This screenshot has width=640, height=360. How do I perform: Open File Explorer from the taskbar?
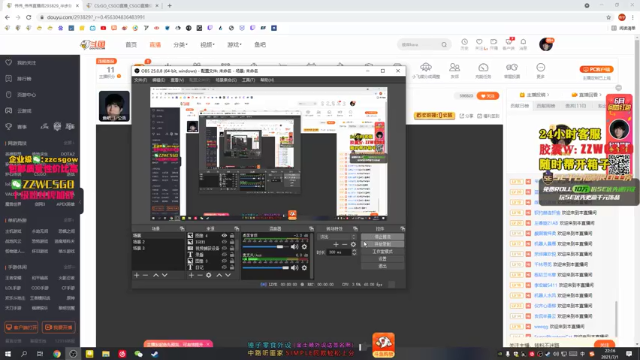click(x=106, y=354)
